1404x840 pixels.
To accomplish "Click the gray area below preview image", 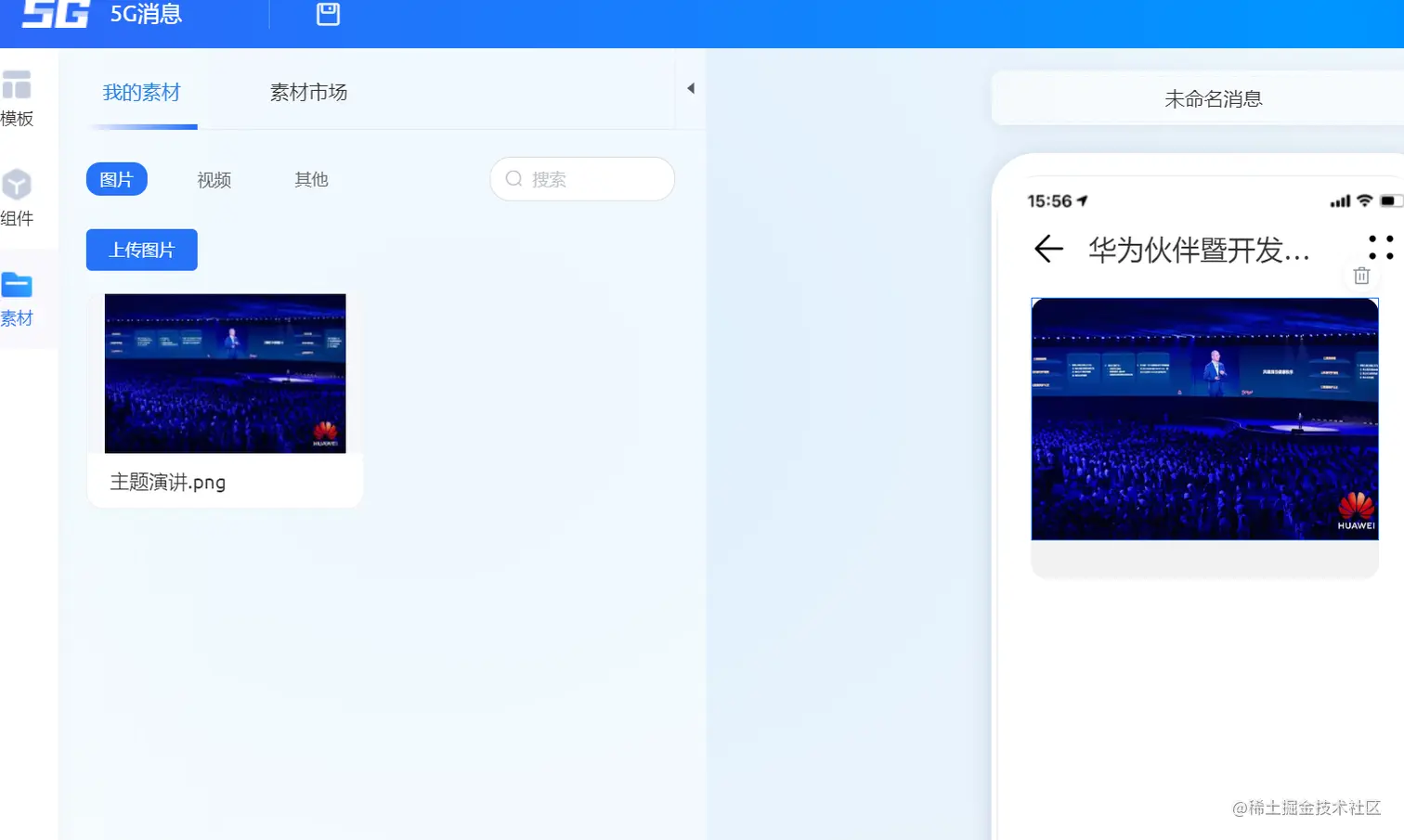I will point(1204,559).
